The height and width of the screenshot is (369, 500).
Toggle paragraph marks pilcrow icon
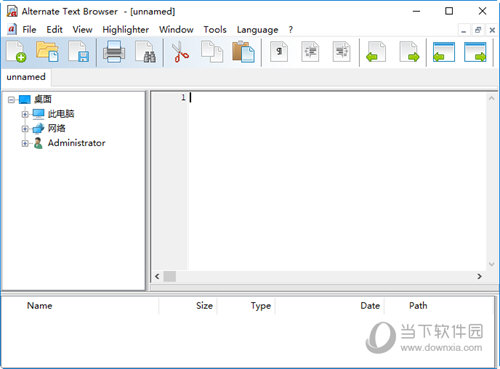click(x=279, y=52)
